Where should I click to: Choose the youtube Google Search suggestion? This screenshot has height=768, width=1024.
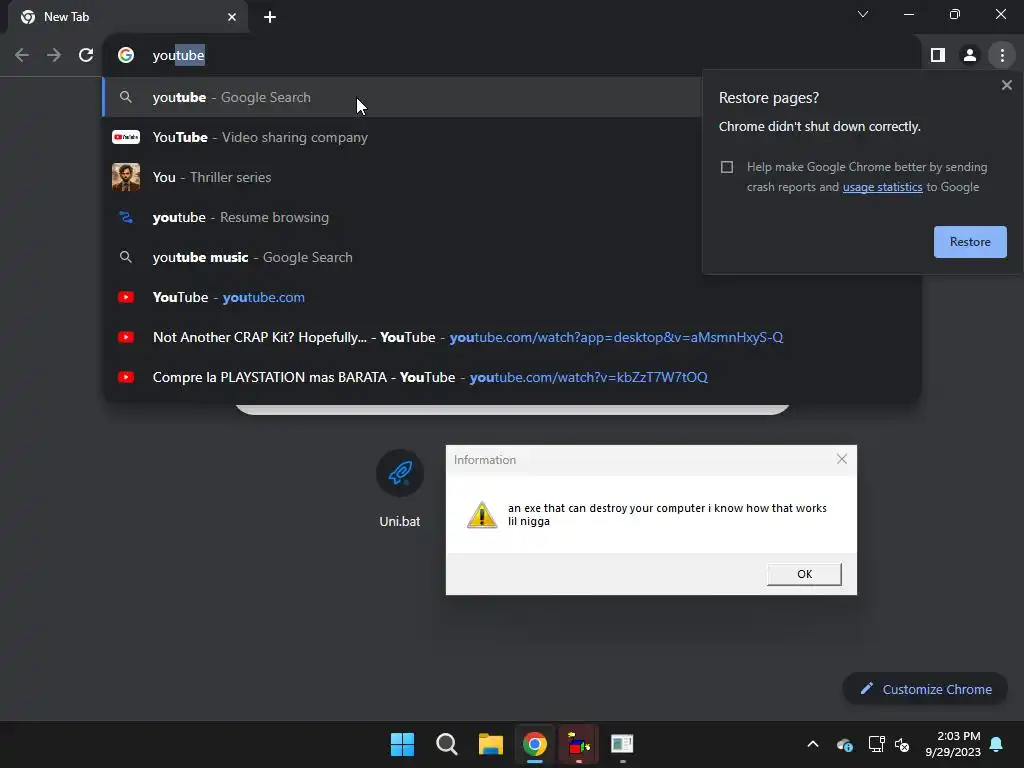point(402,97)
